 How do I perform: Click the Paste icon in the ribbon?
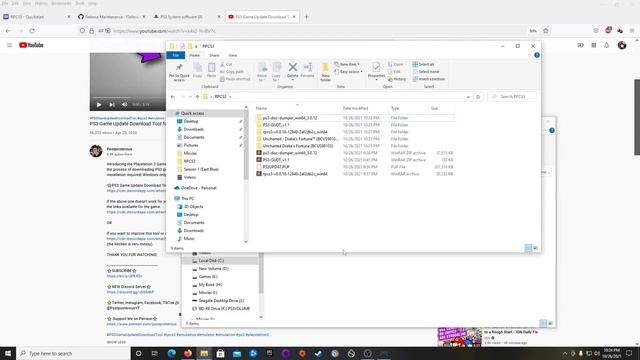211,69
